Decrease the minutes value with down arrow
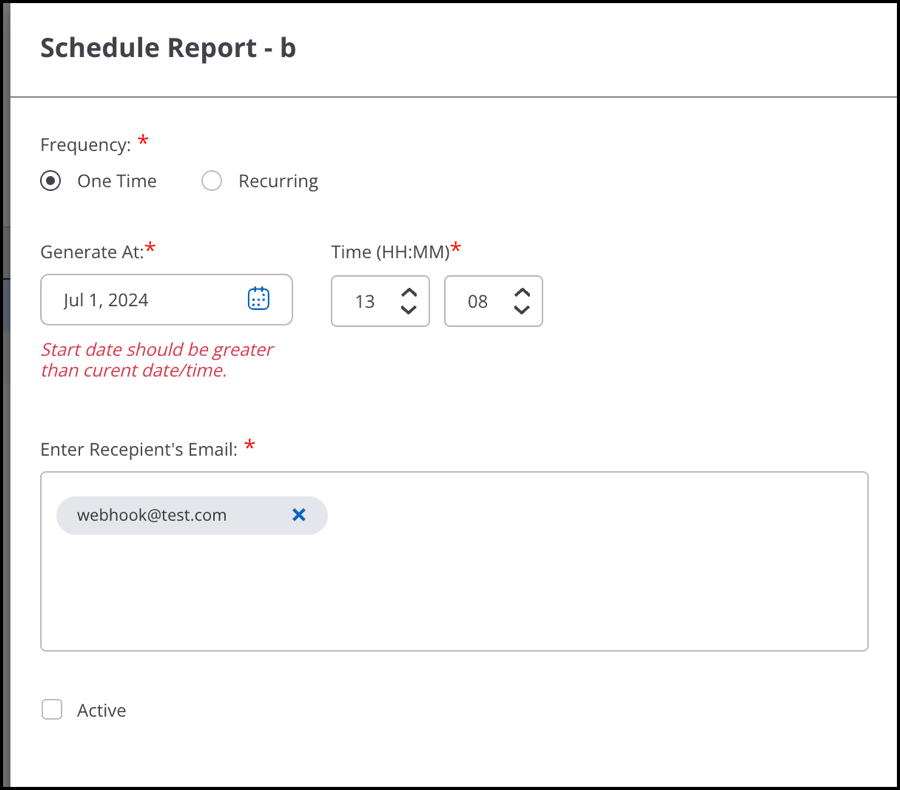Viewport: 900px width, 790px height. point(522,310)
